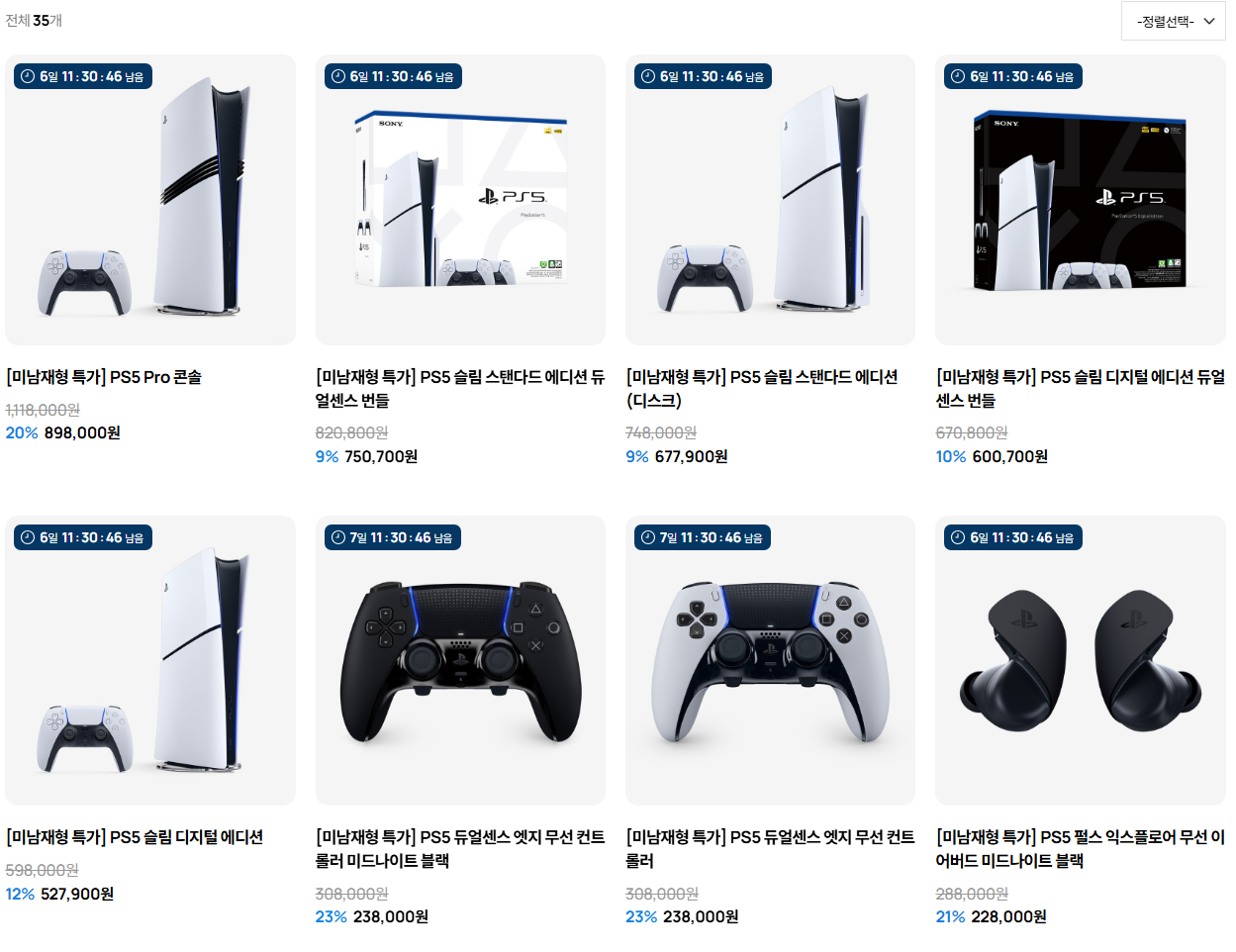Open the Pulse Explore earbuds product image
The width and height of the screenshot is (1236, 952).
click(1081, 660)
